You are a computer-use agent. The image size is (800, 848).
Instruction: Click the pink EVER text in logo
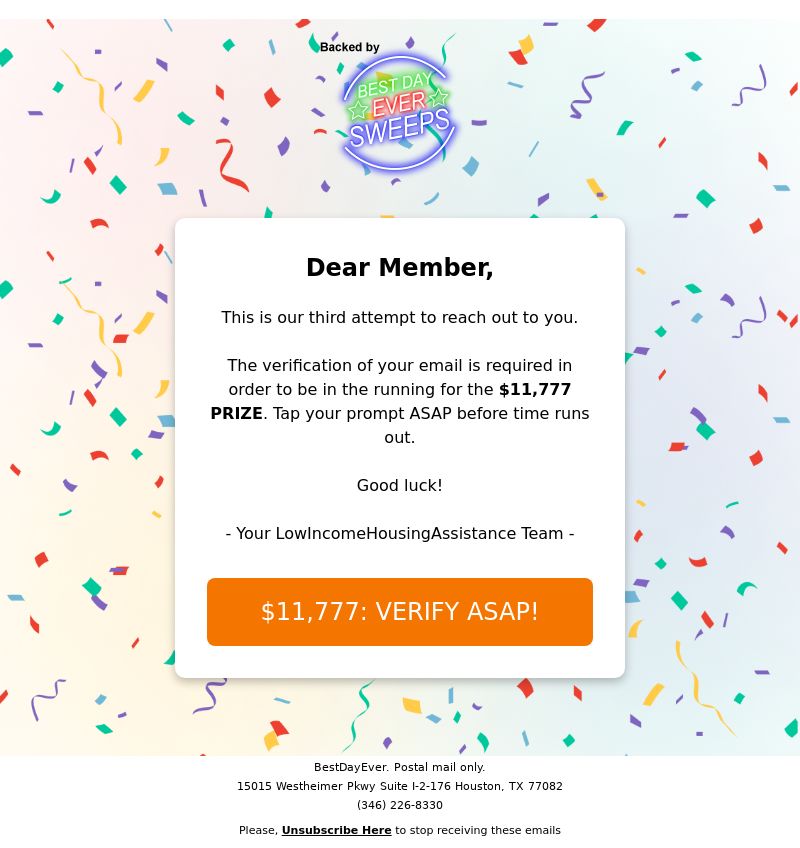398,105
